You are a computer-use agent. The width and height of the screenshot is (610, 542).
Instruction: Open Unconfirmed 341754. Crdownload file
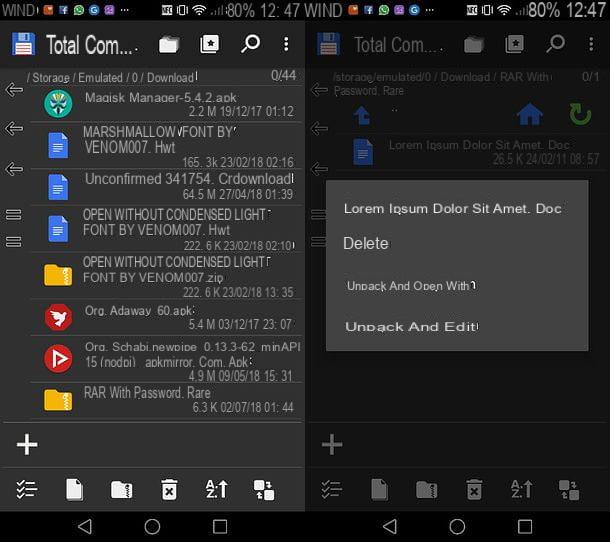click(167, 187)
